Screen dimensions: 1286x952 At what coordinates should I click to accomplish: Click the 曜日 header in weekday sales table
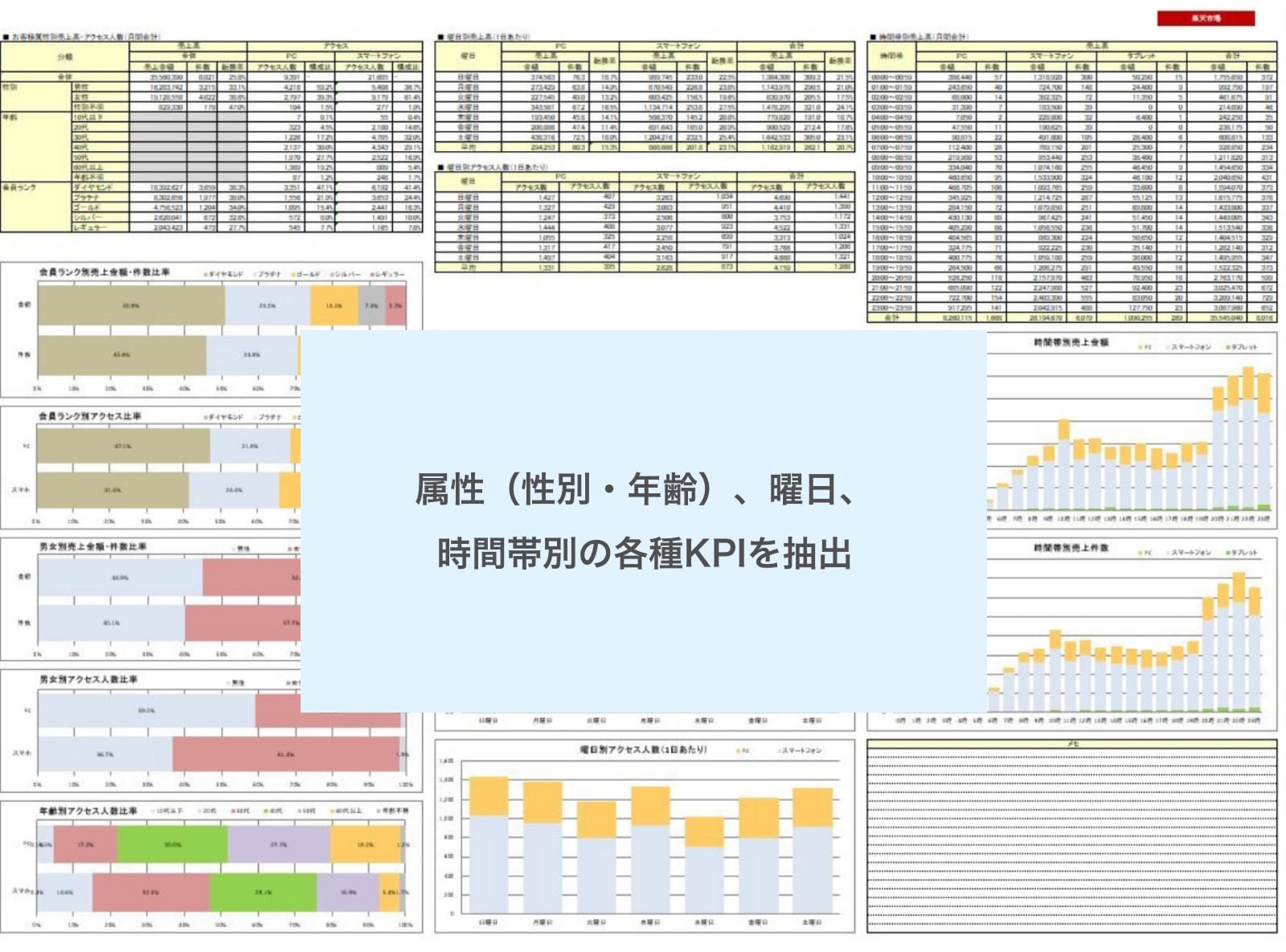click(x=468, y=56)
